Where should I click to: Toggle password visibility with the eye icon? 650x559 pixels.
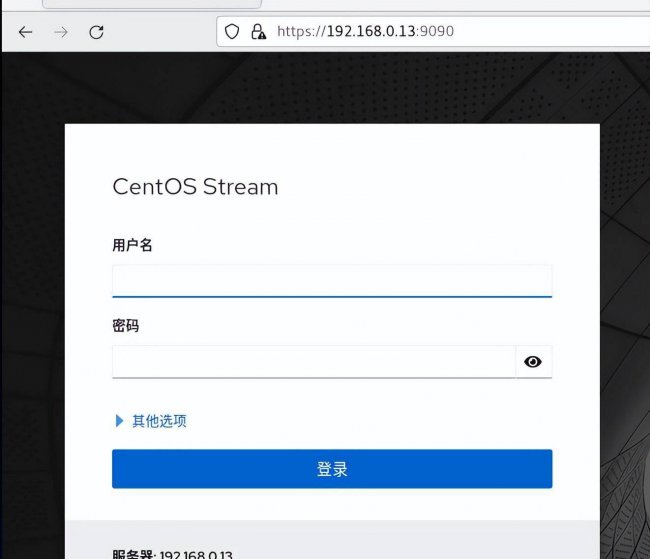click(533, 362)
